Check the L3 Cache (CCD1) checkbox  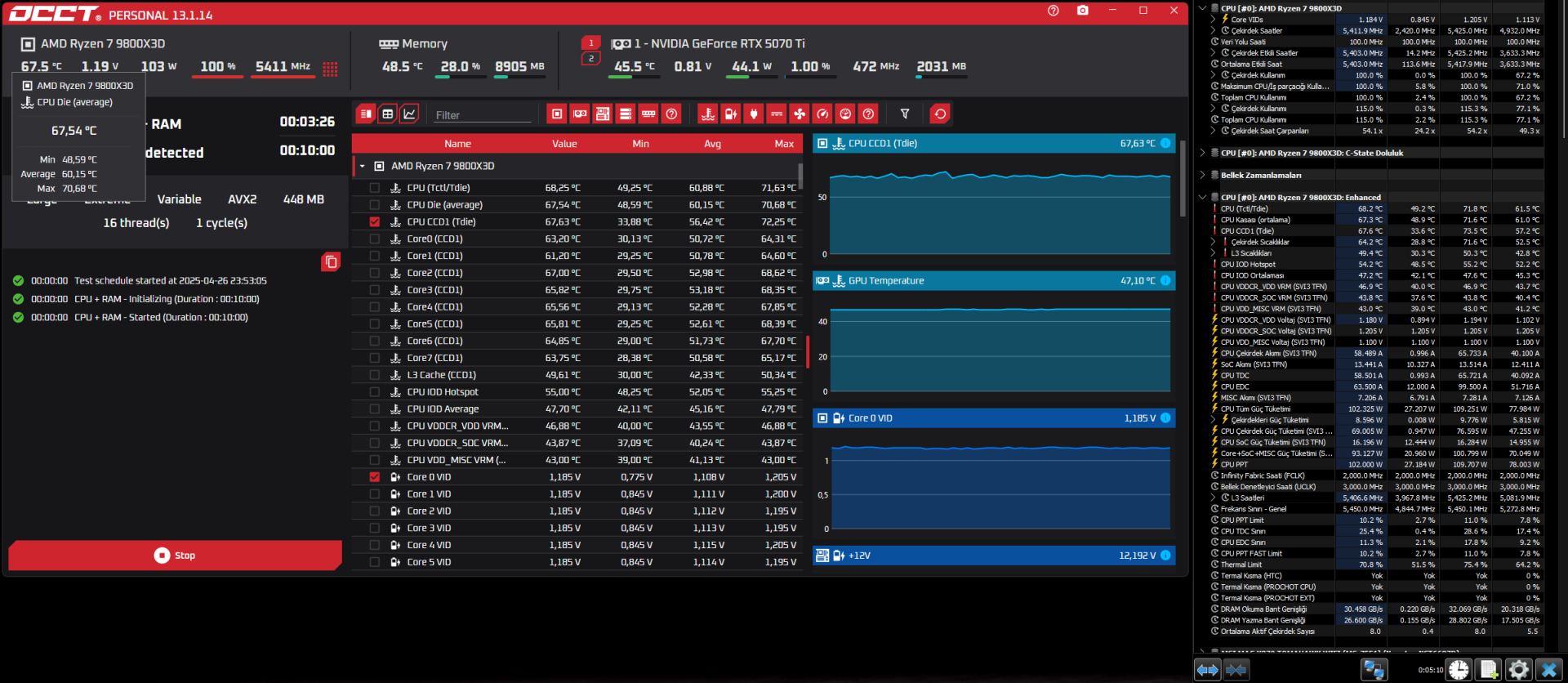point(374,375)
